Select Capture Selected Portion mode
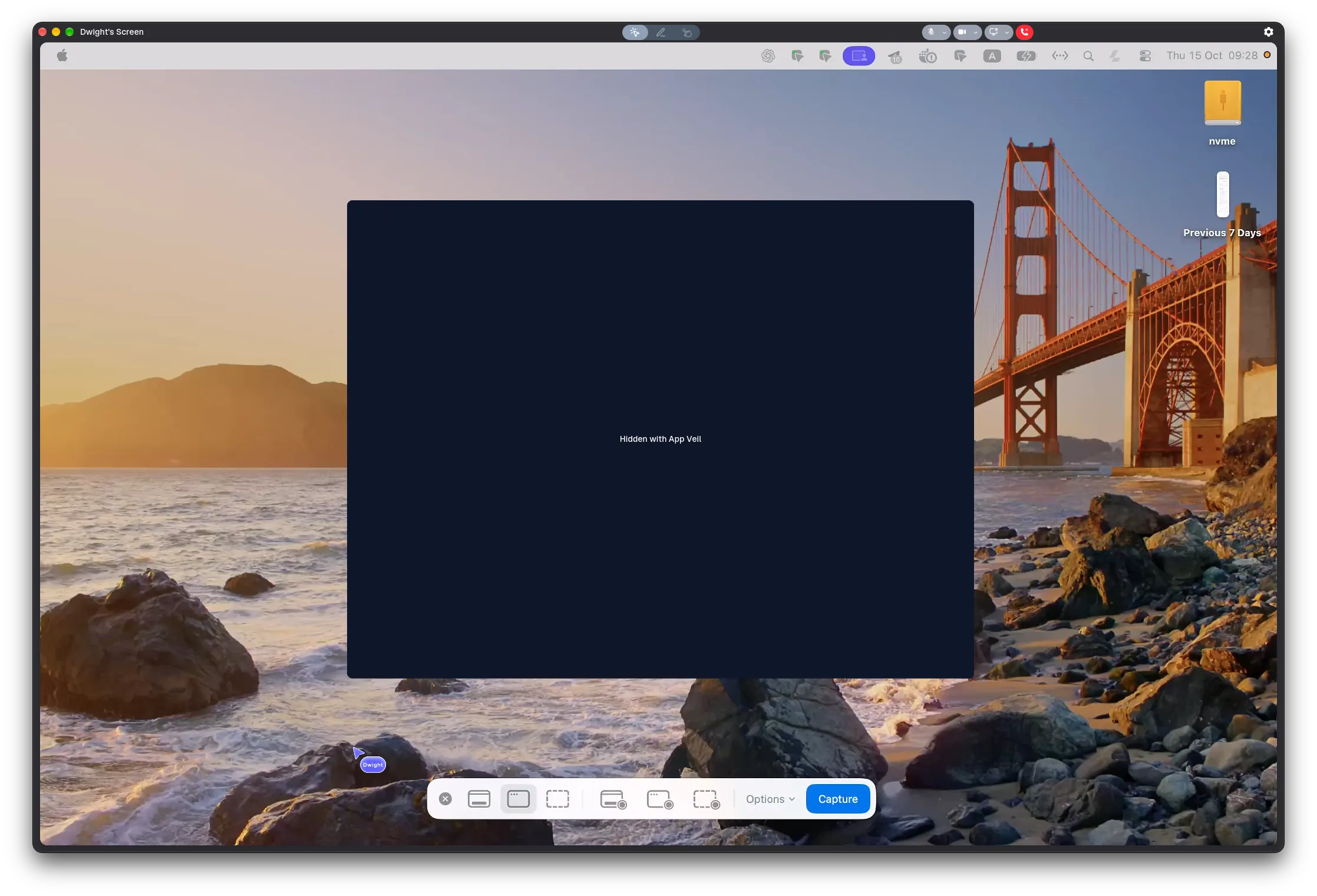The width and height of the screenshot is (1317, 896). (x=557, y=799)
